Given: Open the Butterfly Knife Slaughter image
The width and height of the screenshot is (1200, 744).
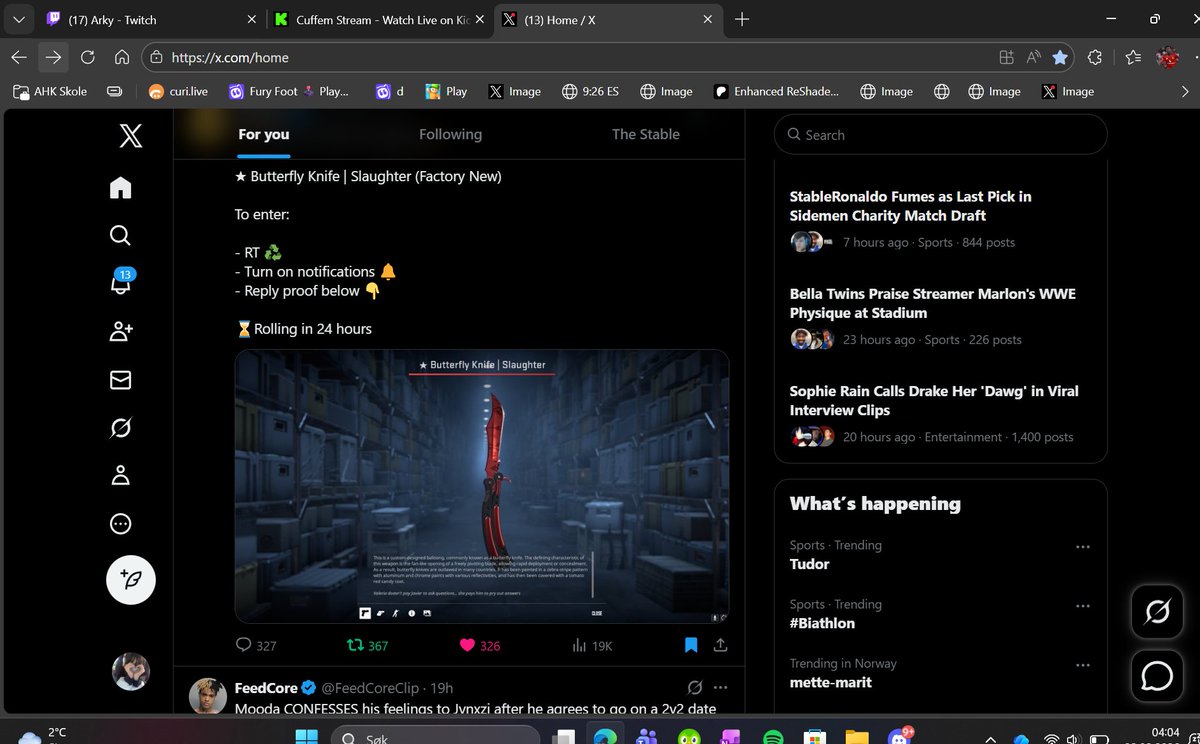Looking at the screenshot, I should coord(482,486).
